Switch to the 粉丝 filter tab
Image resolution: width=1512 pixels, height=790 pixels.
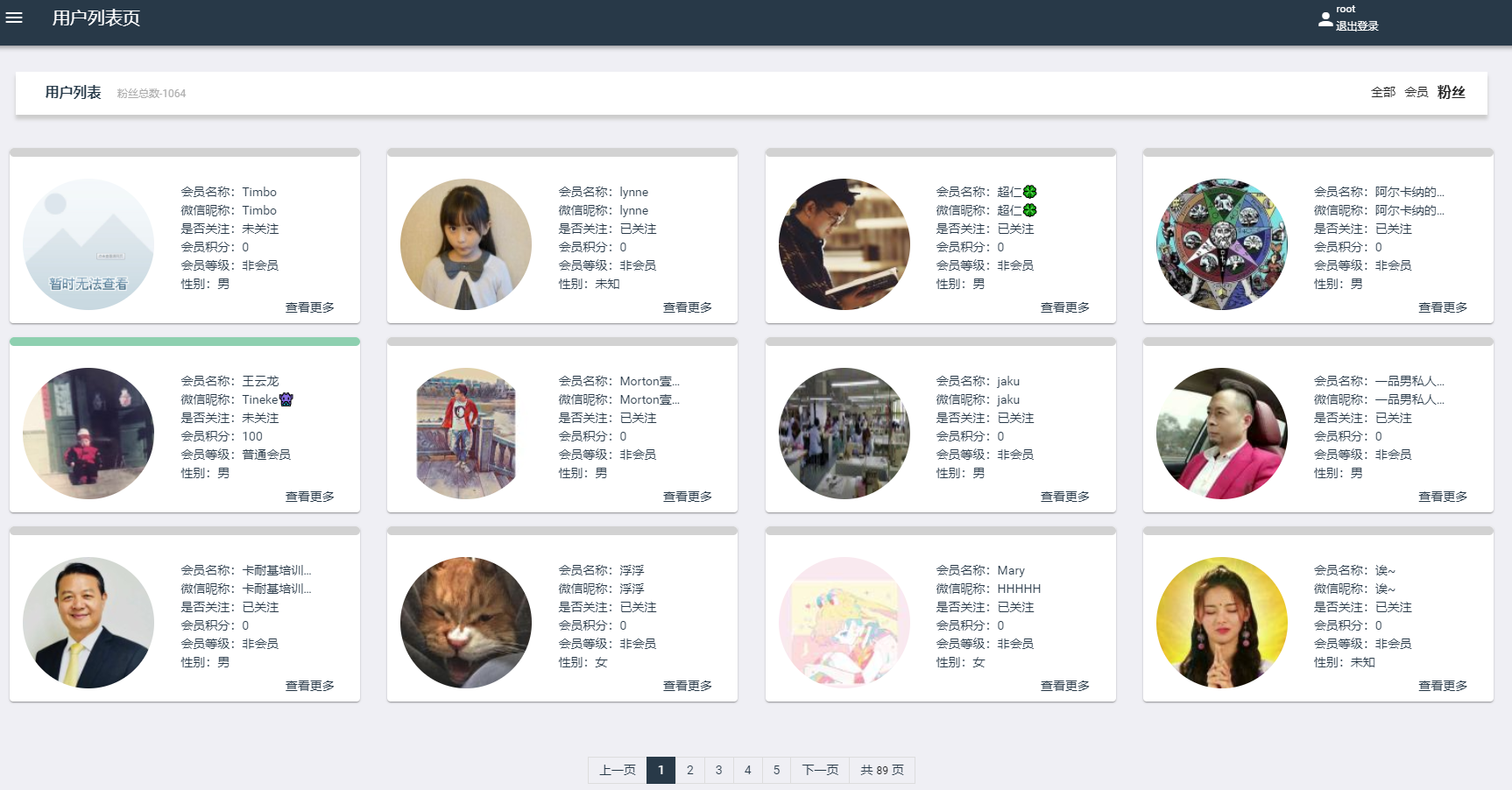click(x=1451, y=92)
